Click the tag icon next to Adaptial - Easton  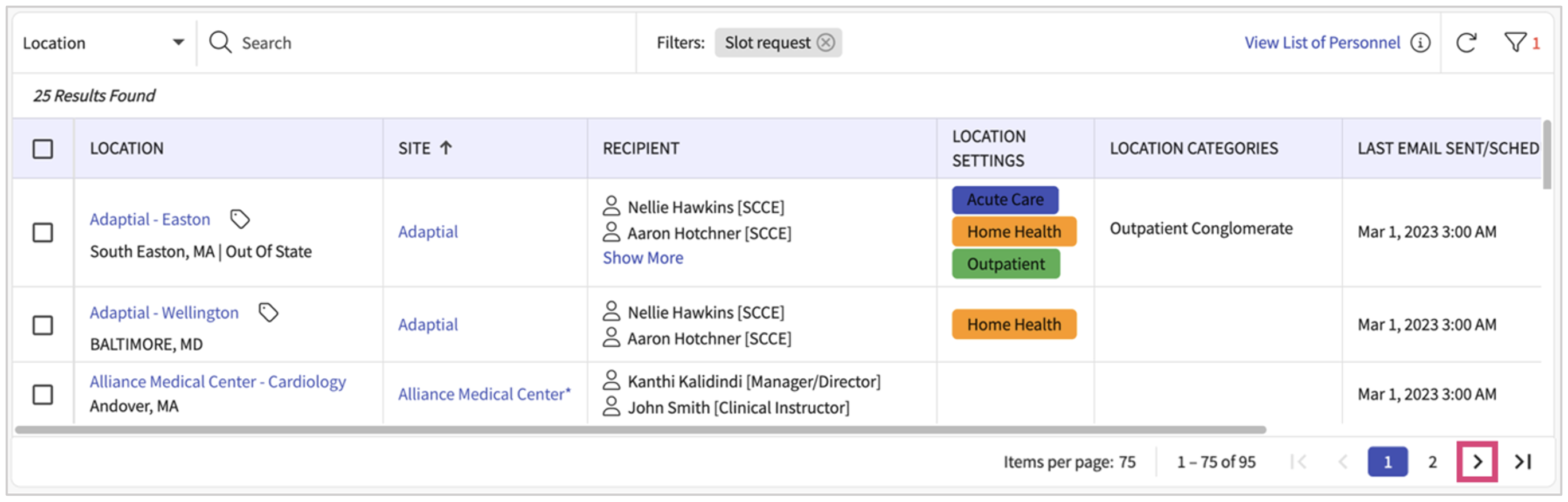pyautogui.click(x=240, y=219)
